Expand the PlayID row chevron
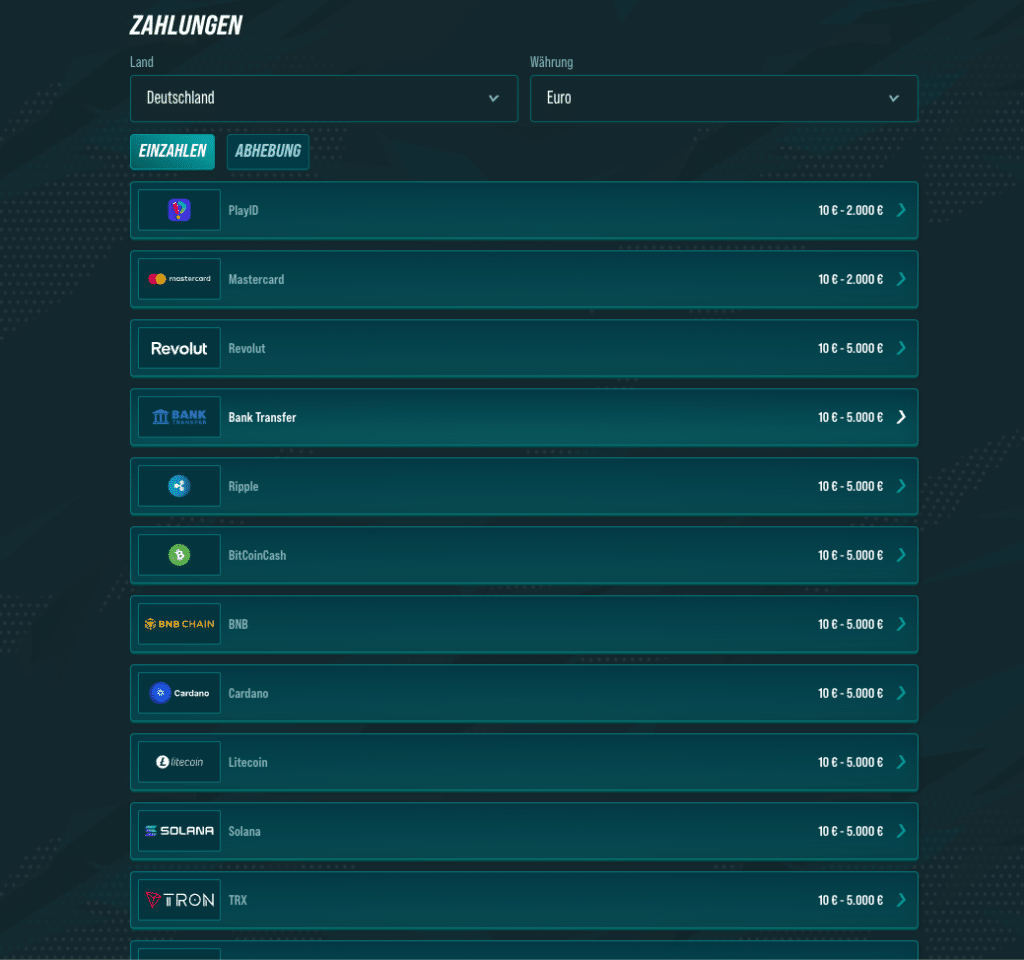The height and width of the screenshot is (960, 1024). [901, 210]
